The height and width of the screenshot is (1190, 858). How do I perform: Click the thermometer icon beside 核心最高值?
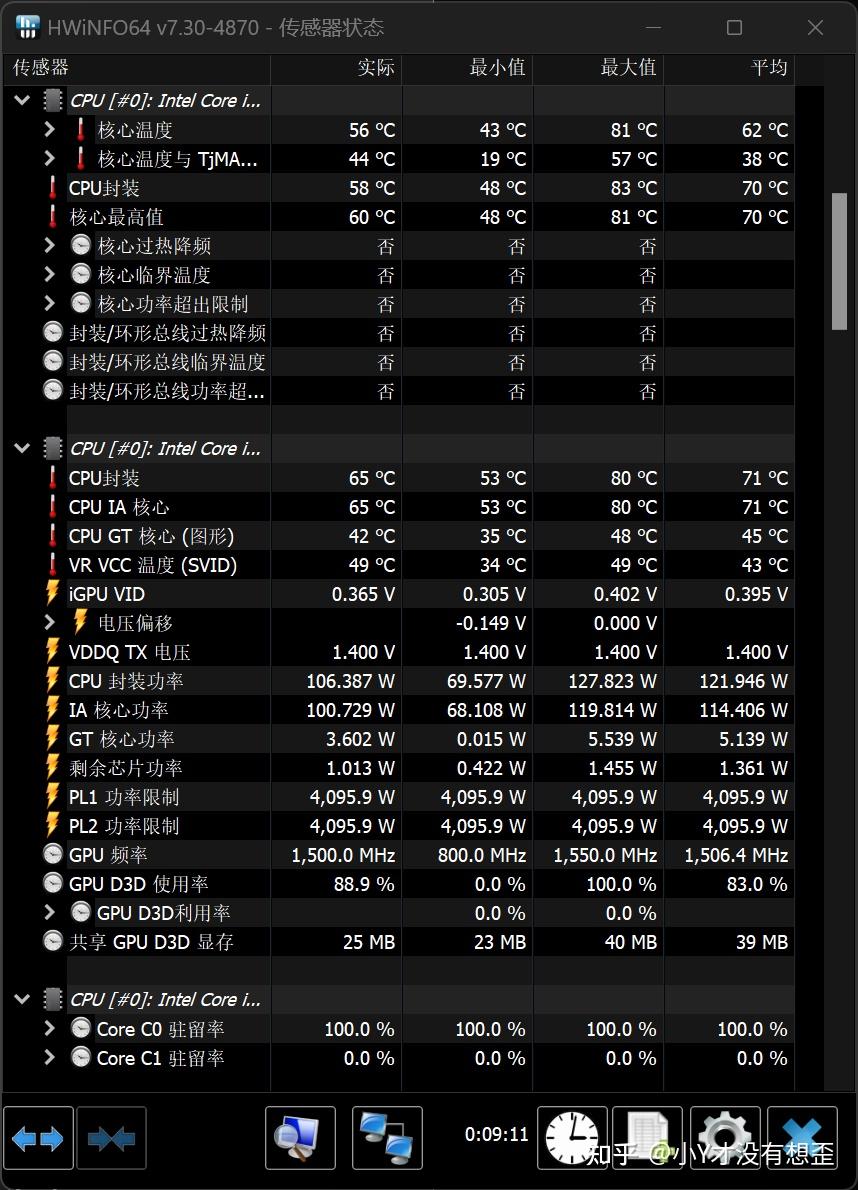coord(52,216)
